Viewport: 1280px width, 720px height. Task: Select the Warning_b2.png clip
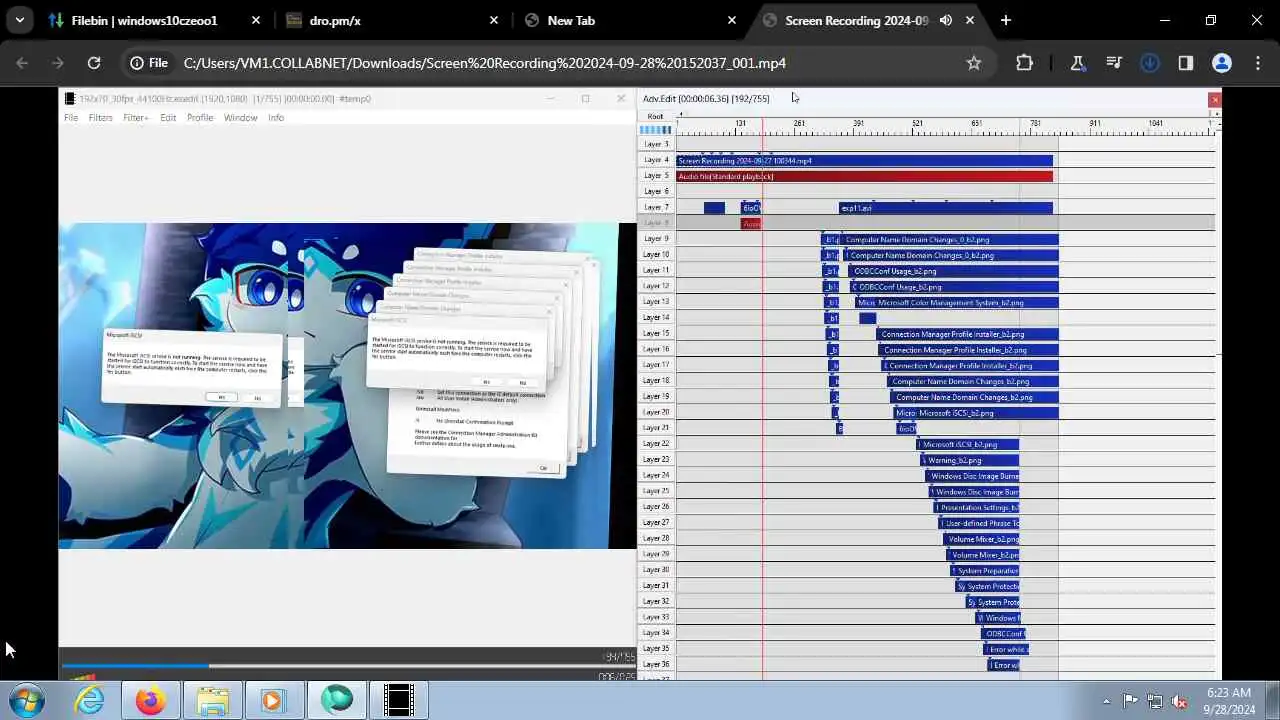point(970,460)
